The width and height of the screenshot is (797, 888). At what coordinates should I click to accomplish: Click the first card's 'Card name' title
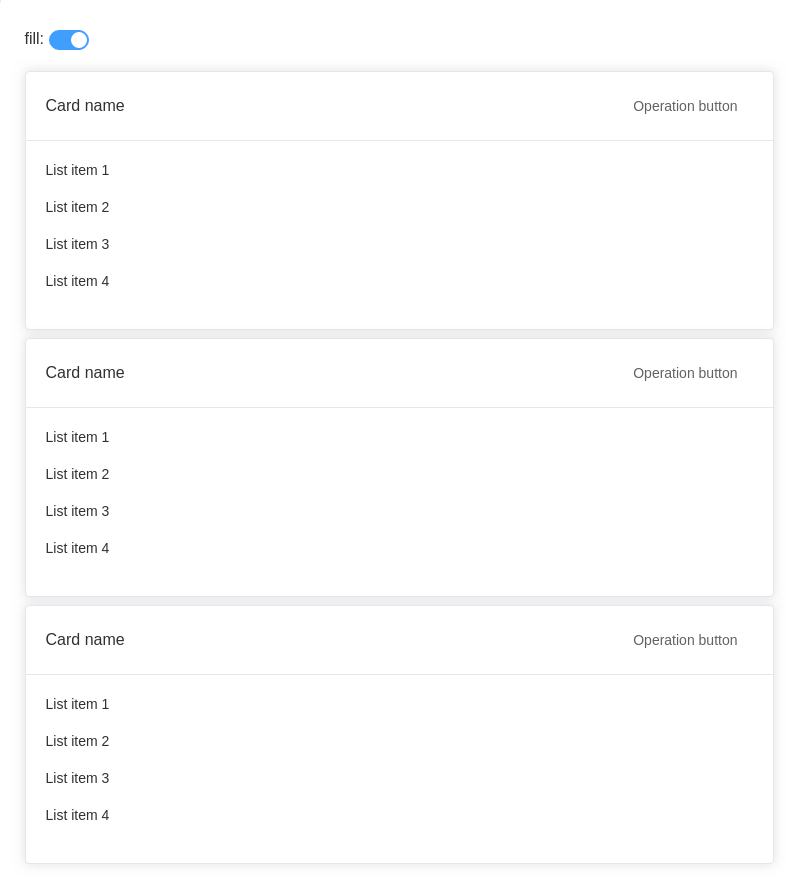[x=85, y=106]
